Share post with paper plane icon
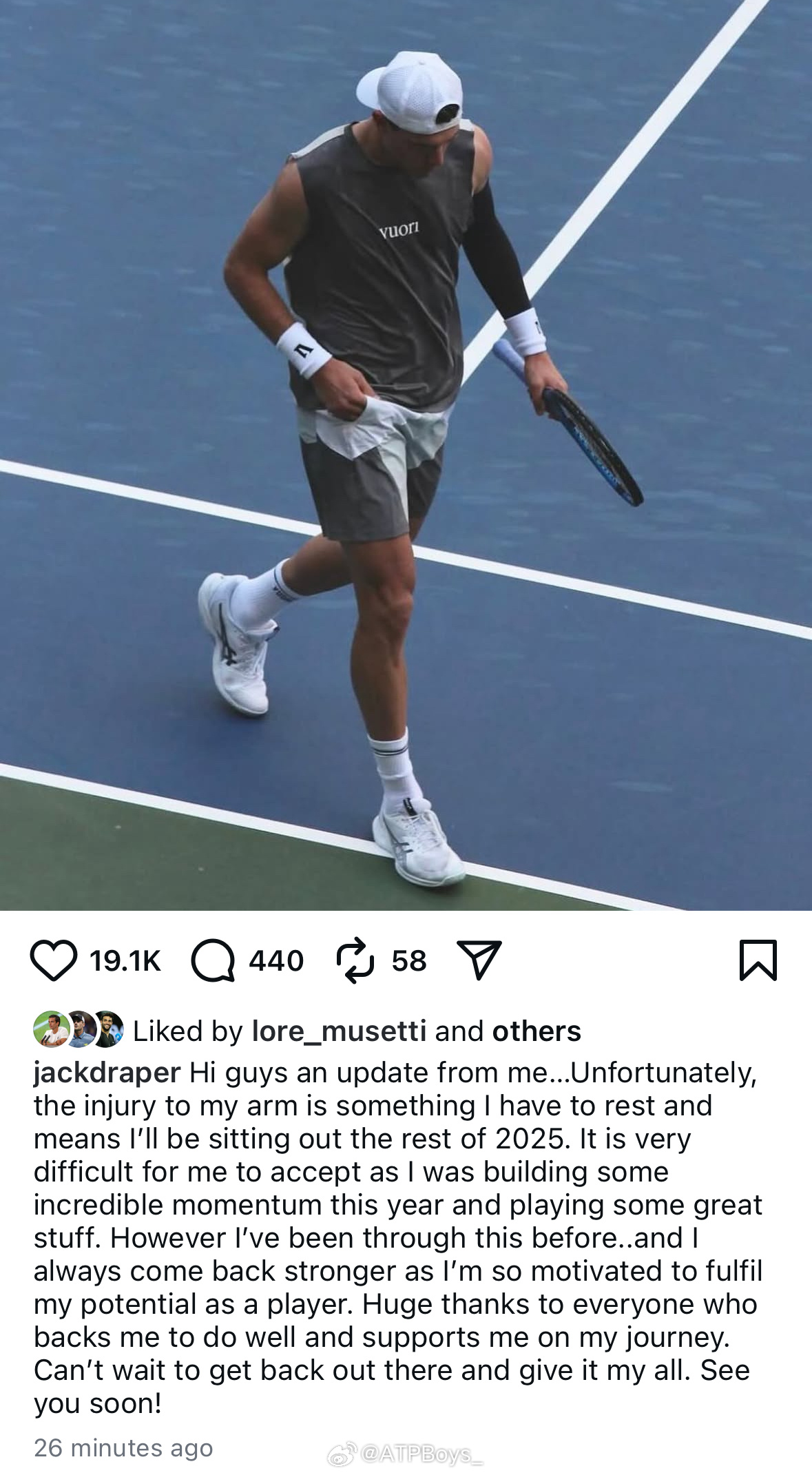 click(479, 960)
